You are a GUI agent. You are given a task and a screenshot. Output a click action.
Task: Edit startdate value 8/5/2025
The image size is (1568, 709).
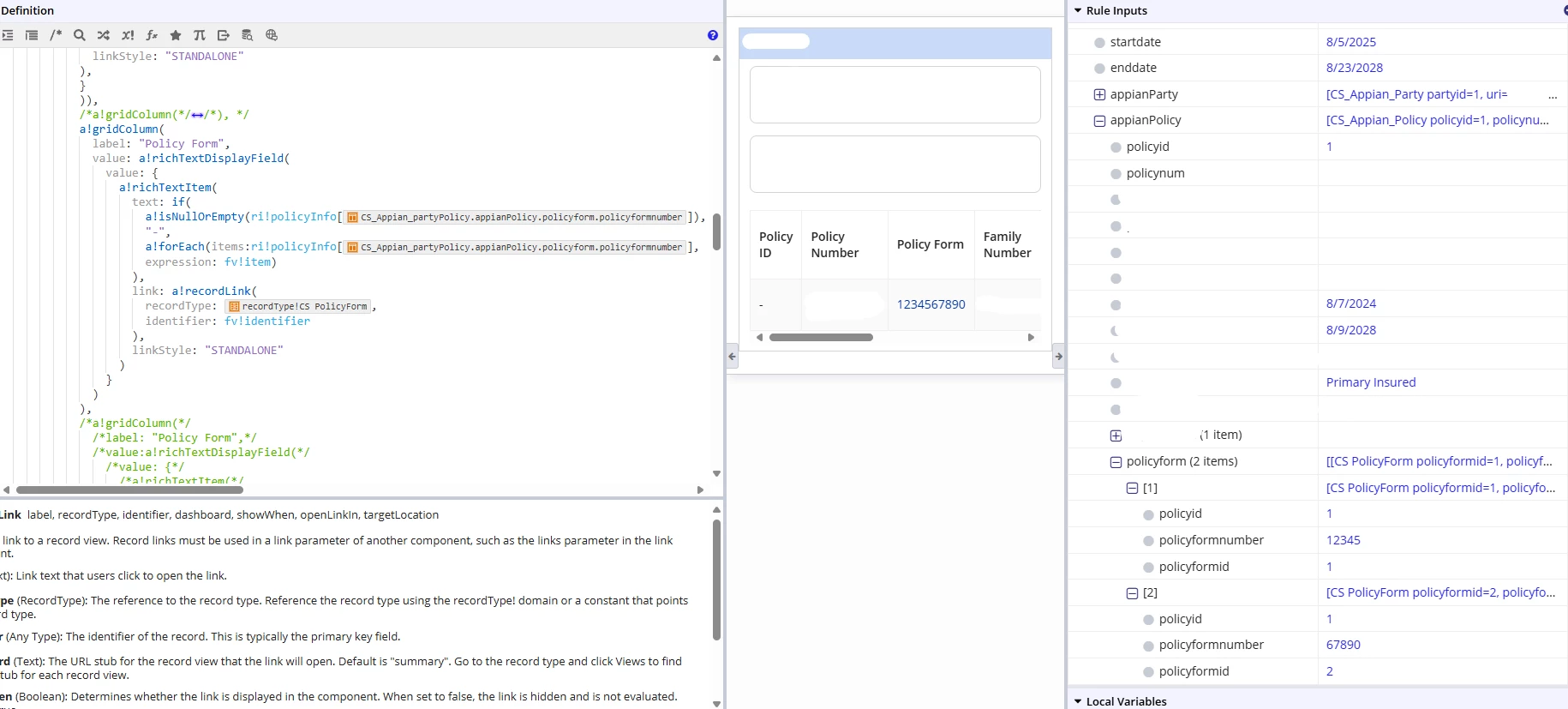coord(1351,42)
